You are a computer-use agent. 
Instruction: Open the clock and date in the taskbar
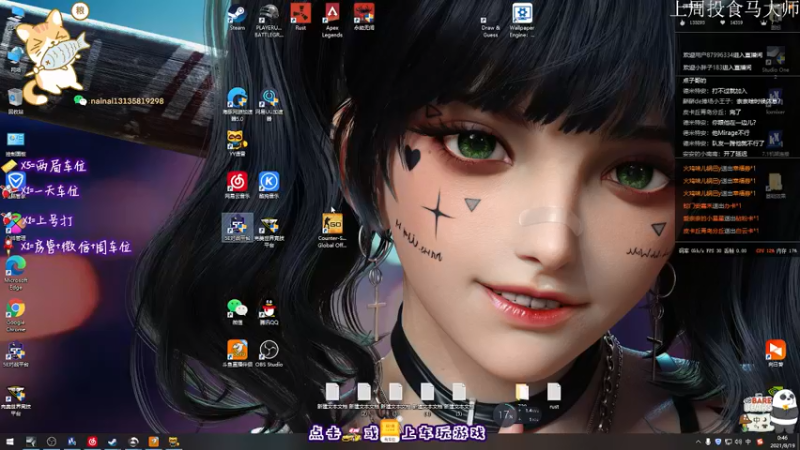[x=782, y=442]
